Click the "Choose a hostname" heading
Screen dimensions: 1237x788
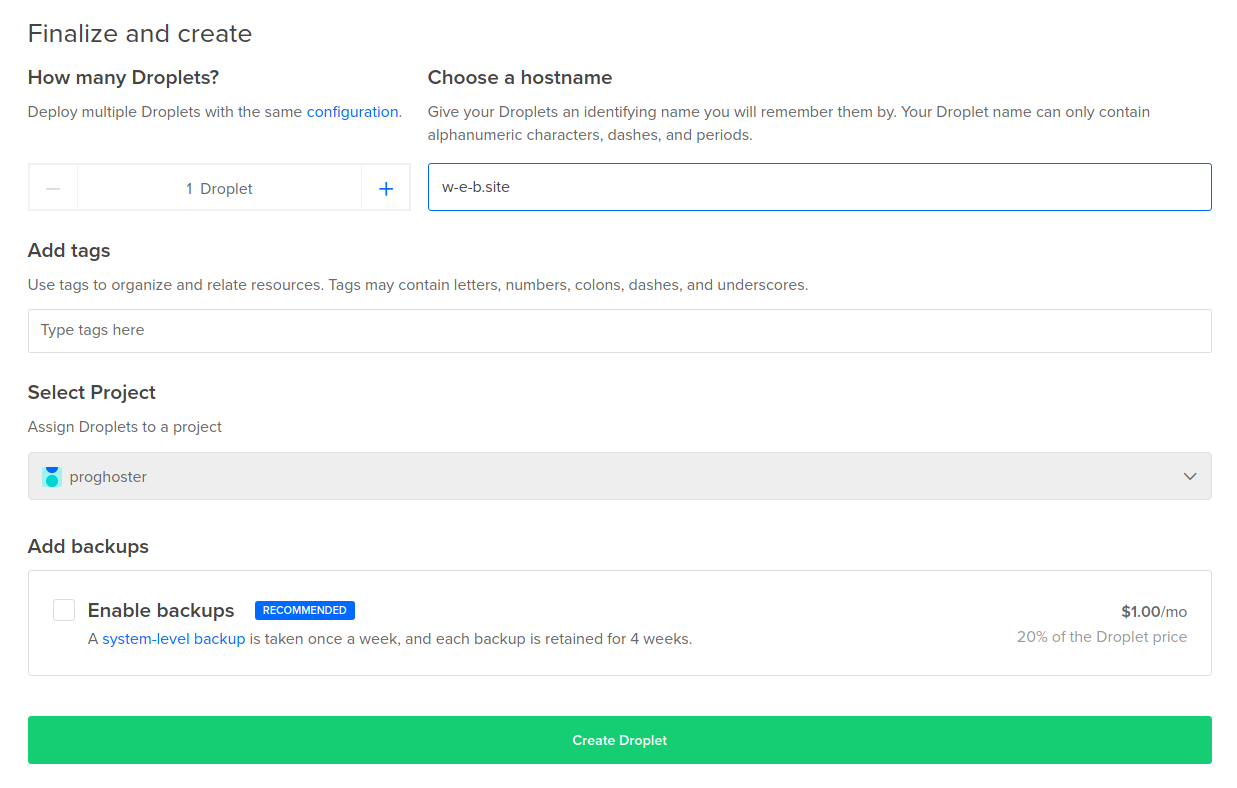click(520, 78)
